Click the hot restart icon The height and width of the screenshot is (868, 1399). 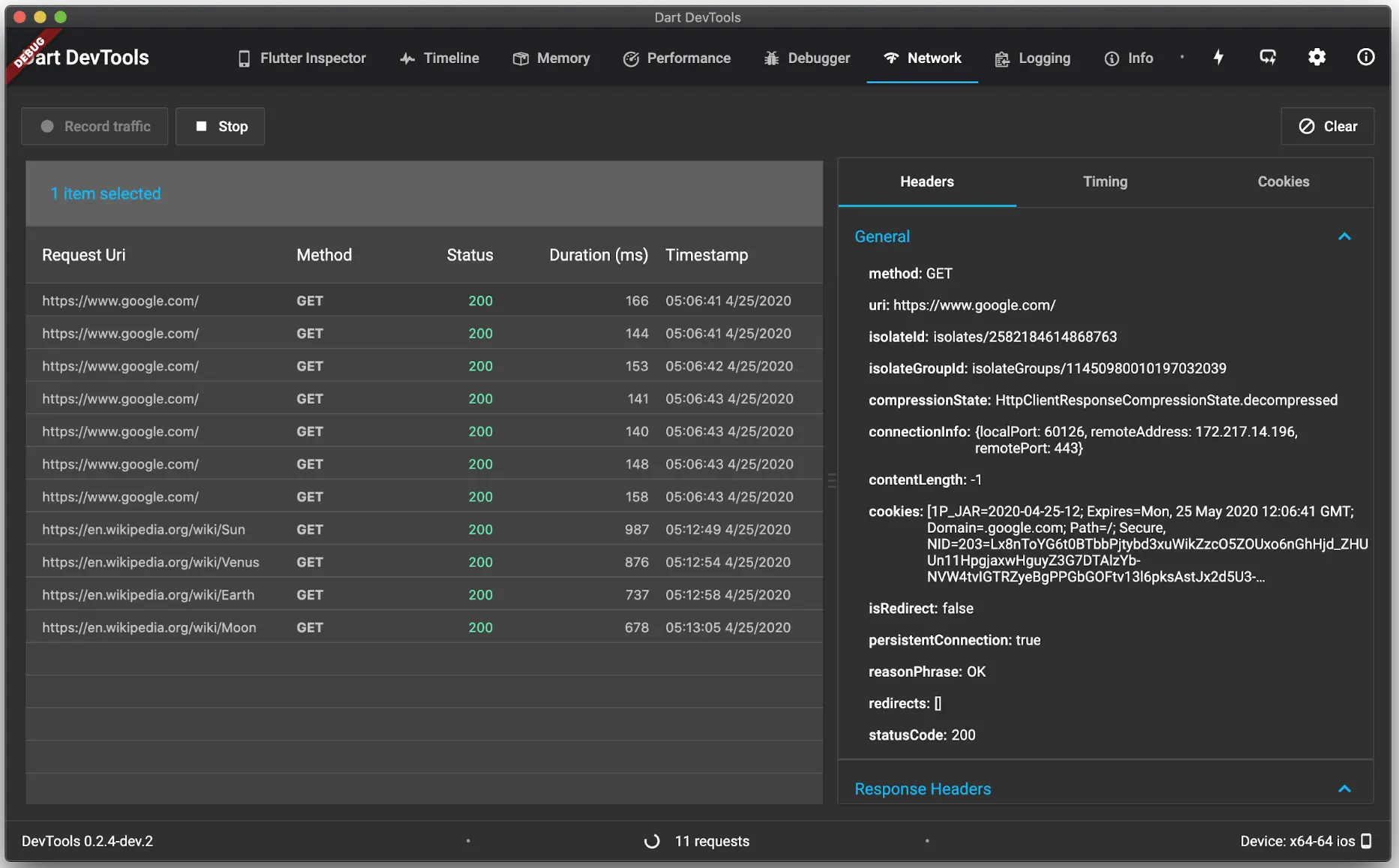(x=1268, y=58)
